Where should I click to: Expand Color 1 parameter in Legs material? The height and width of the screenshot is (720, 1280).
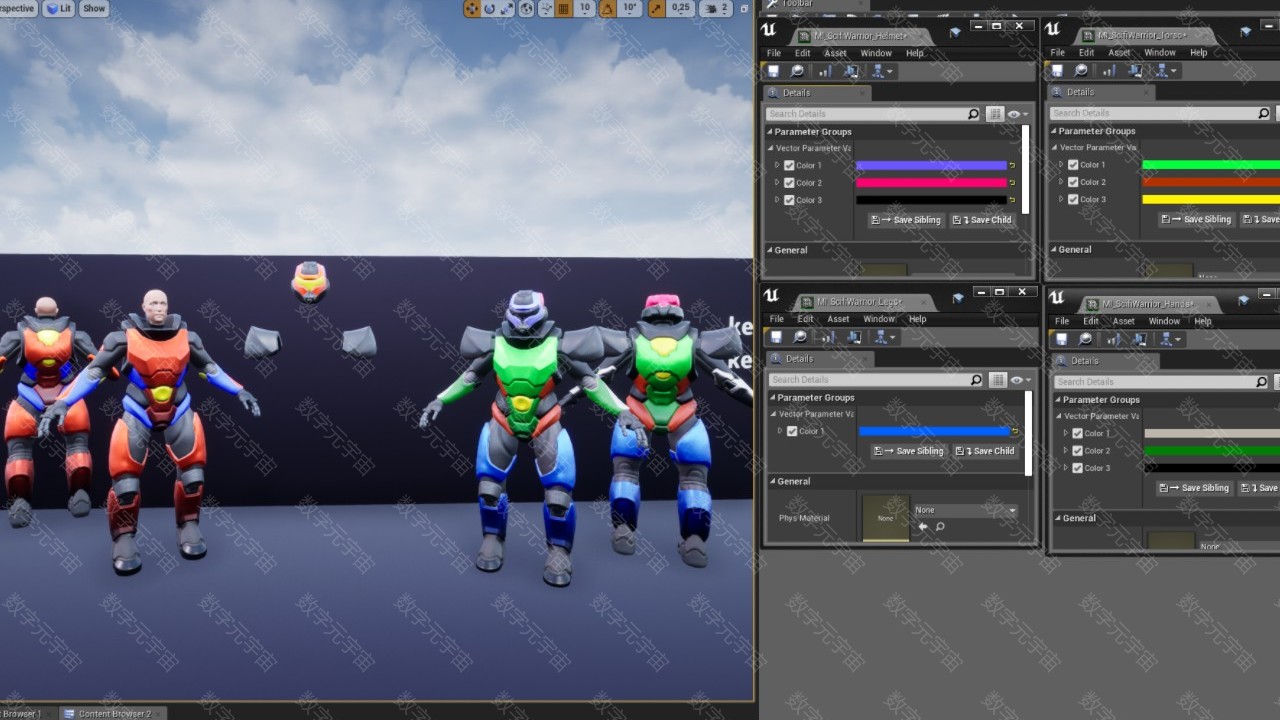pyautogui.click(x=780, y=431)
